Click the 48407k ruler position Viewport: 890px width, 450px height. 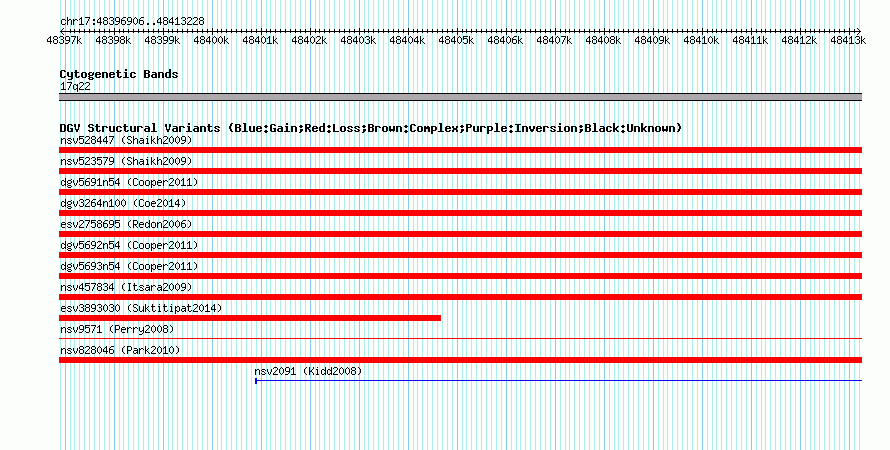pos(554,40)
